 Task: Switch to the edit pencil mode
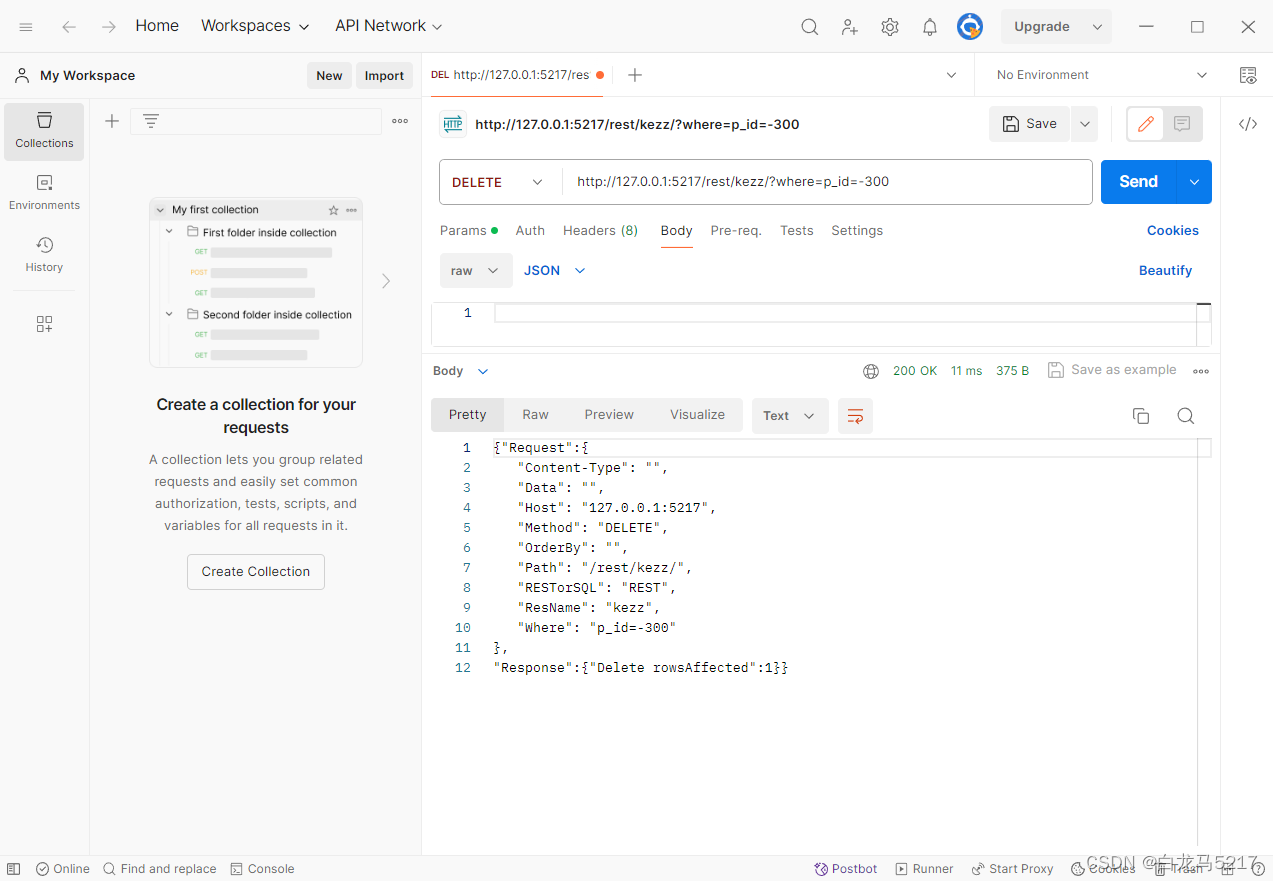click(x=1146, y=124)
